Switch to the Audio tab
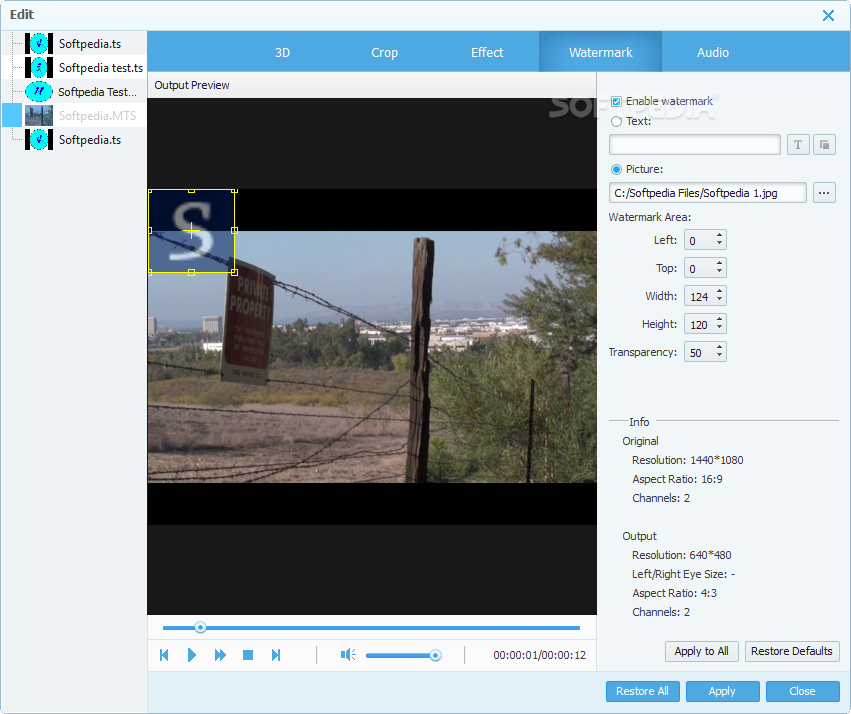This screenshot has width=851, height=714. (x=713, y=52)
